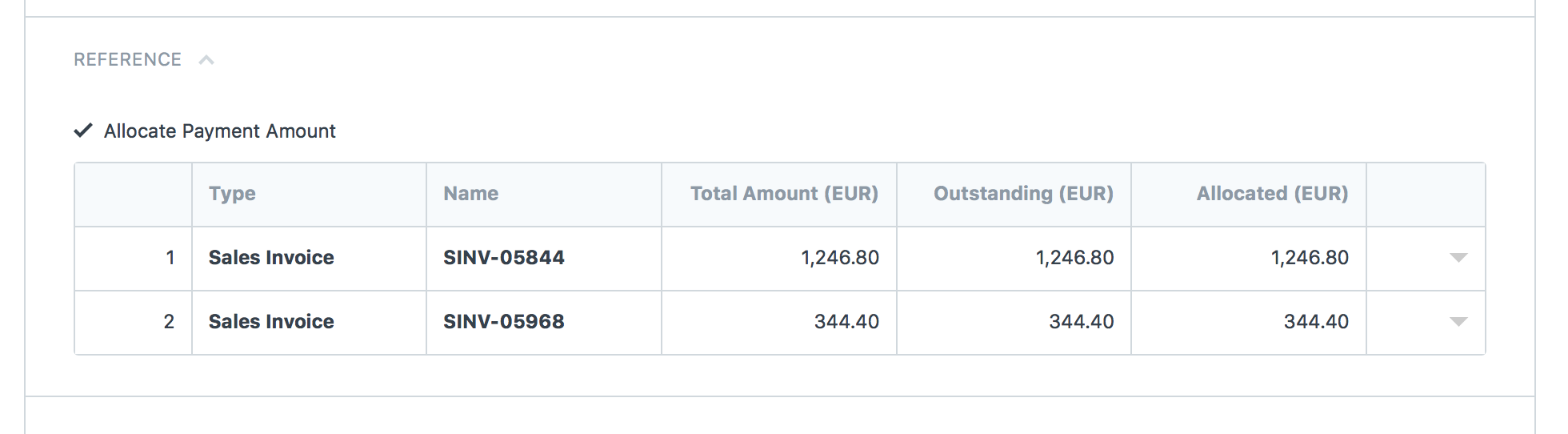
Task: Click Total Amount 1,246.80 cell
Action: click(x=779, y=259)
